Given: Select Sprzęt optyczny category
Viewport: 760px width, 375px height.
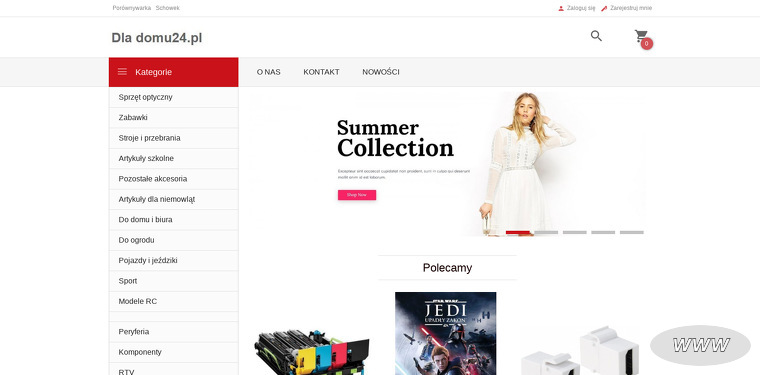Looking at the screenshot, I should click(x=174, y=97).
